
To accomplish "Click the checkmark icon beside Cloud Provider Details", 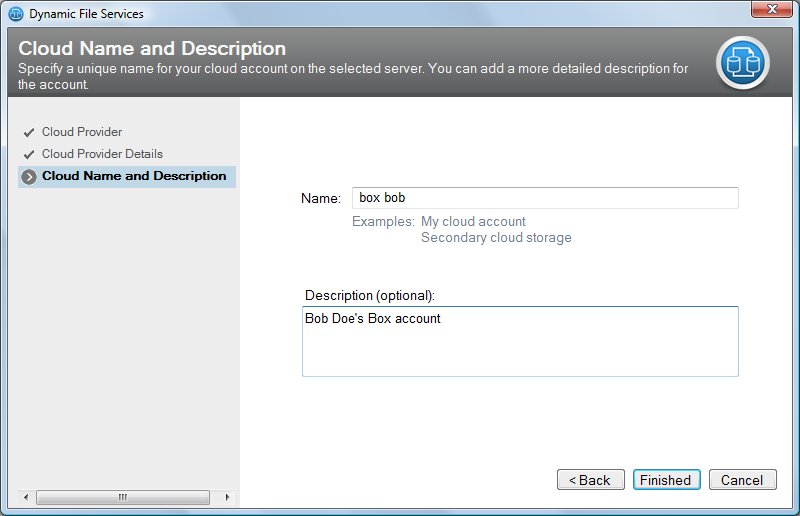I will (x=29, y=154).
